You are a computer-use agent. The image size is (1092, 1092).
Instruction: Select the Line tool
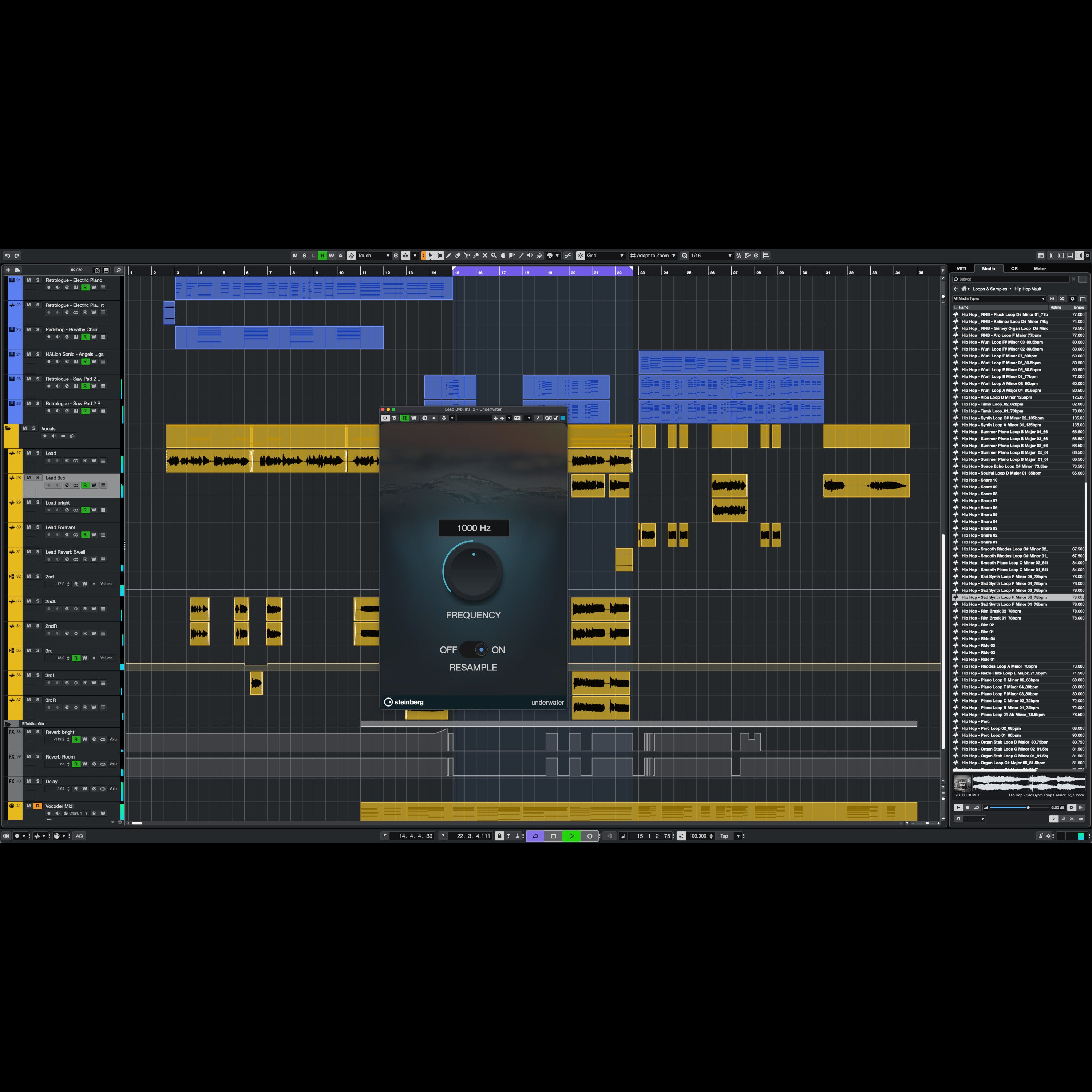click(521, 256)
